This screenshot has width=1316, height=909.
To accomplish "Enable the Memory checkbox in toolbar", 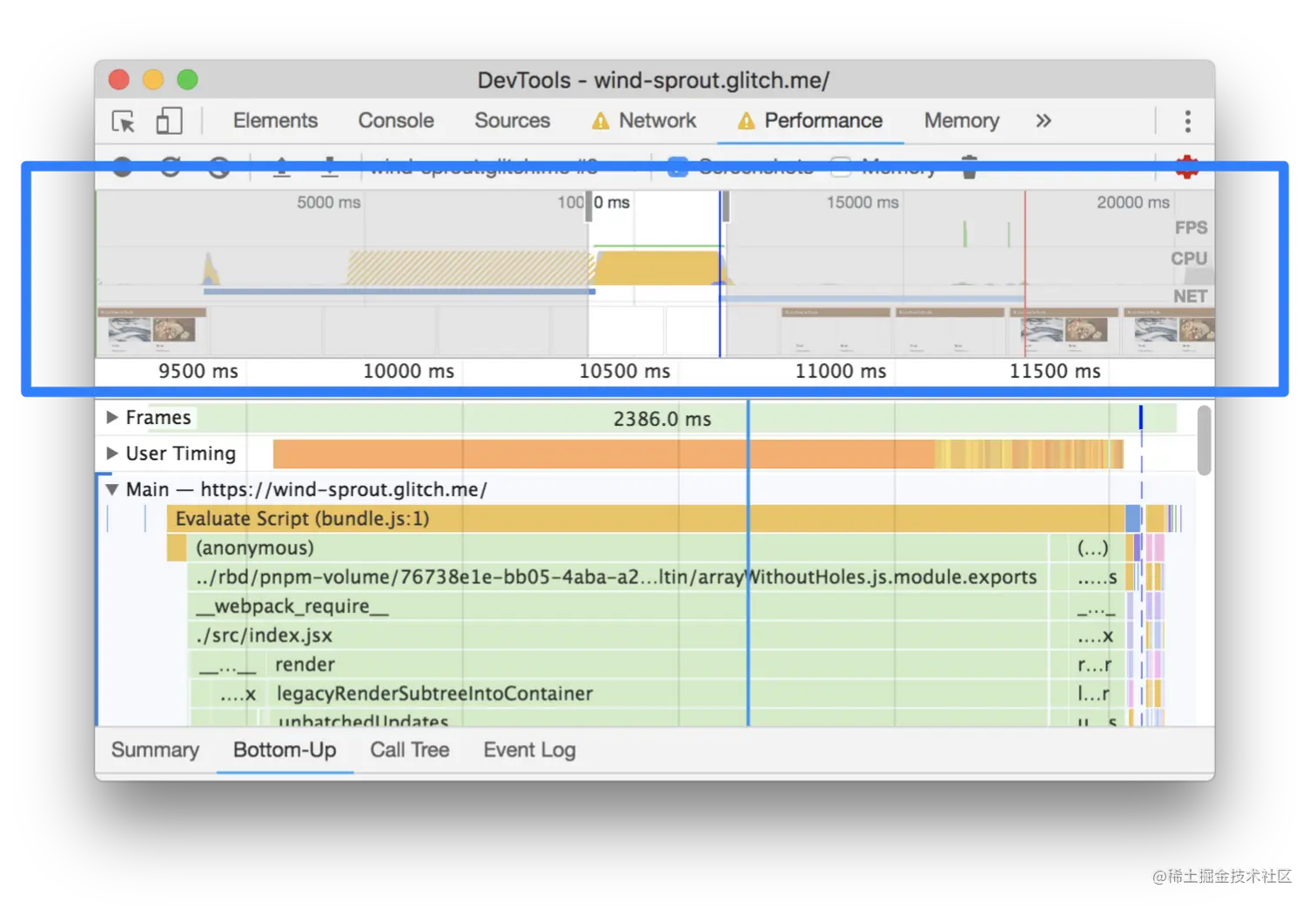I will click(x=841, y=166).
